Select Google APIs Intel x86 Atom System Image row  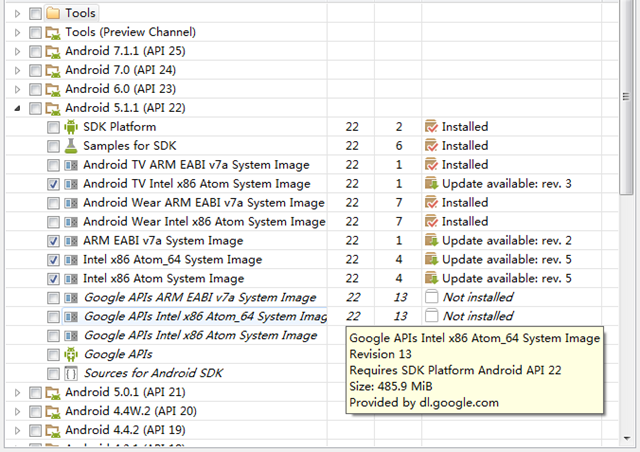tap(200, 336)
